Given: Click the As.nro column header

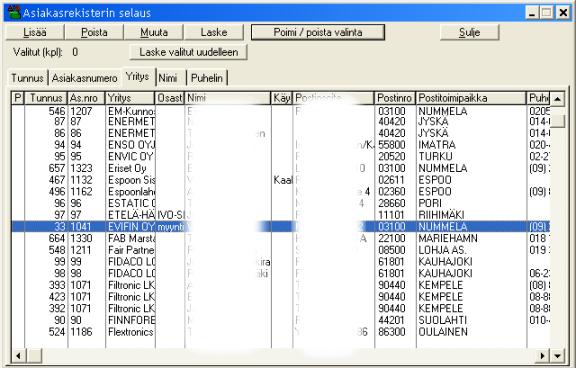Looking at the screenshot, I should (86, 98).
